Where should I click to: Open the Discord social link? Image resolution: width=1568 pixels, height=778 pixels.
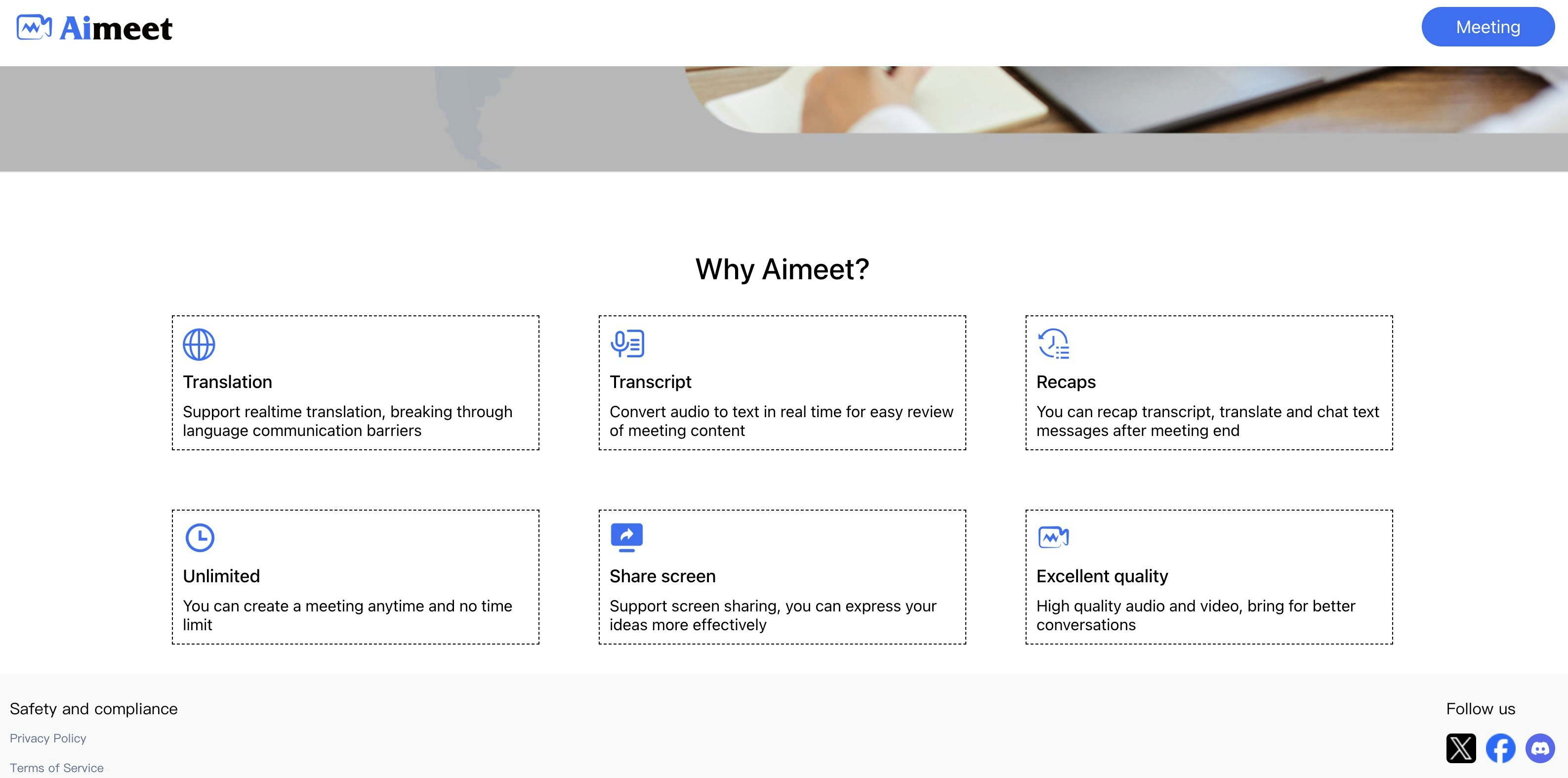click(x=1540, y=748)
